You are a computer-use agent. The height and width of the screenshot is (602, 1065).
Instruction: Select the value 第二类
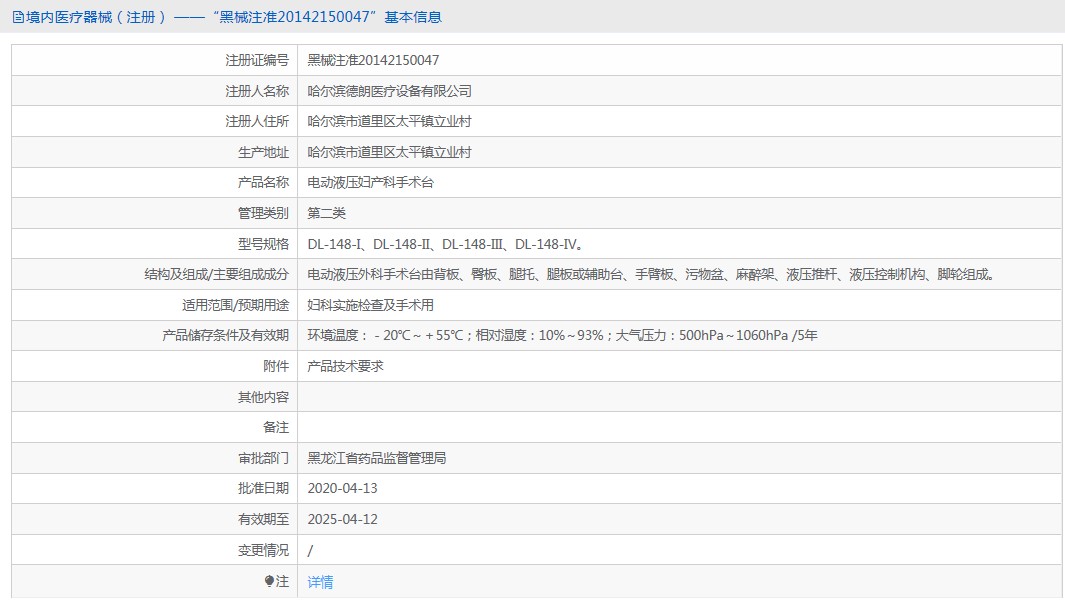pos(326,213)
